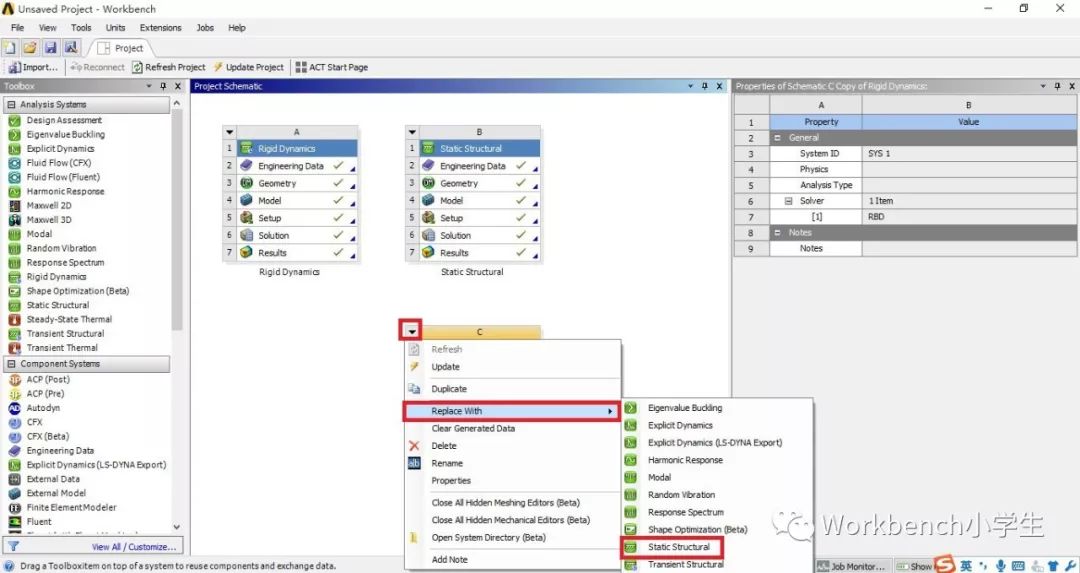
Task: Click the microphone icon in the system tray
Action: click(x=1000, y=566)
